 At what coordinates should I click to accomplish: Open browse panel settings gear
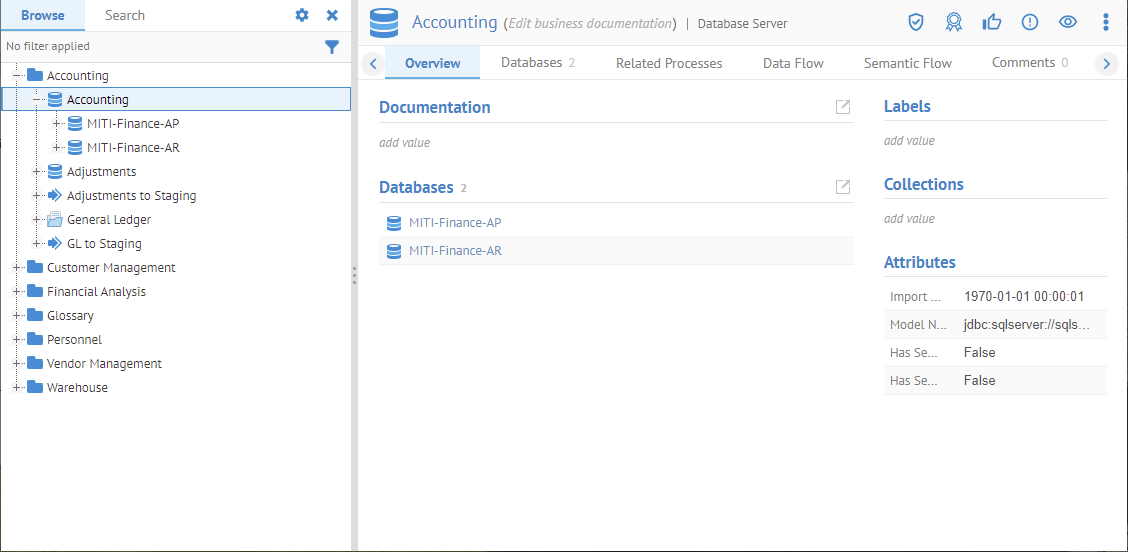tap(302, 15)
